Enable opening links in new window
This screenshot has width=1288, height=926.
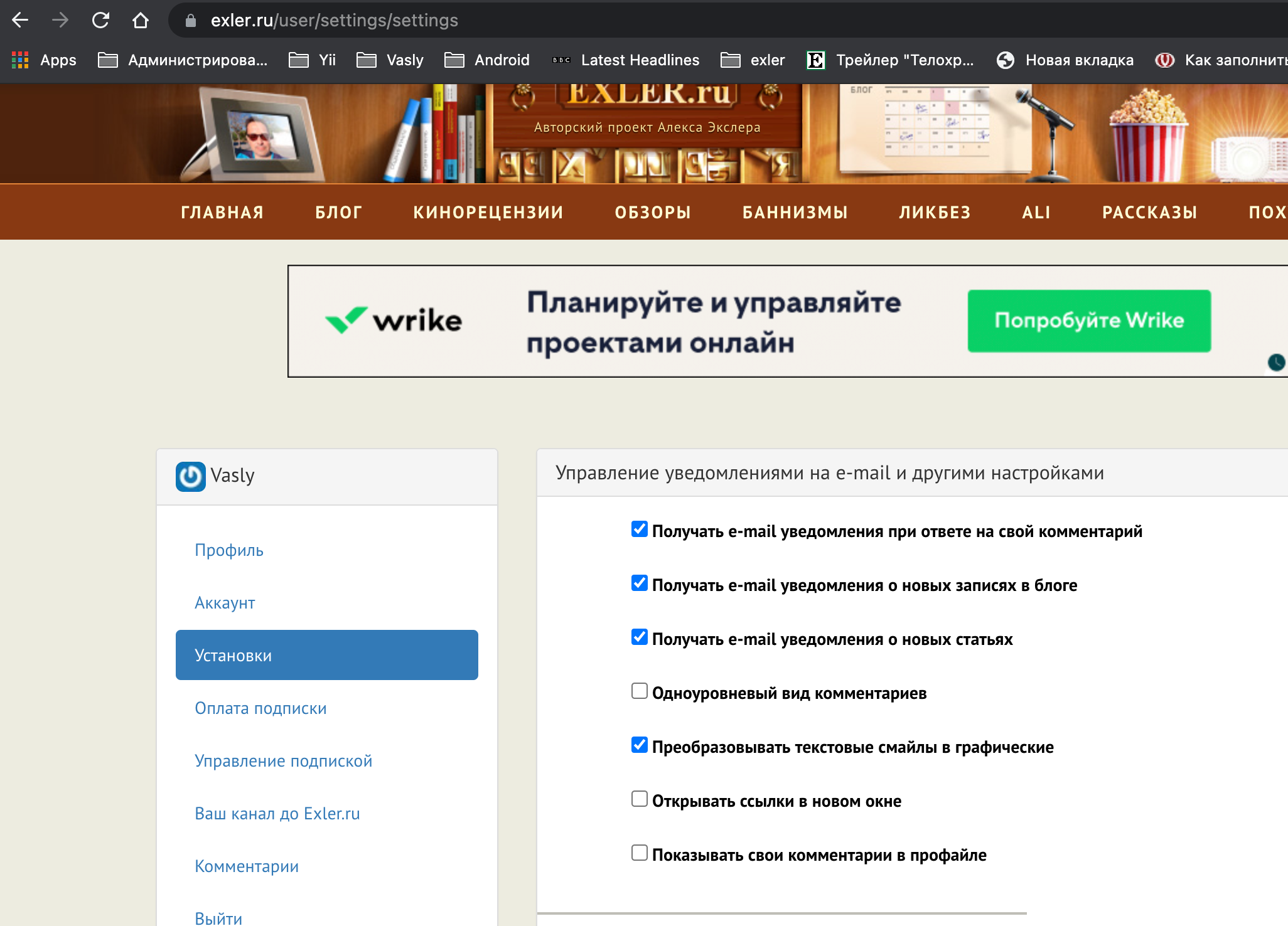[x=639, y=799]
